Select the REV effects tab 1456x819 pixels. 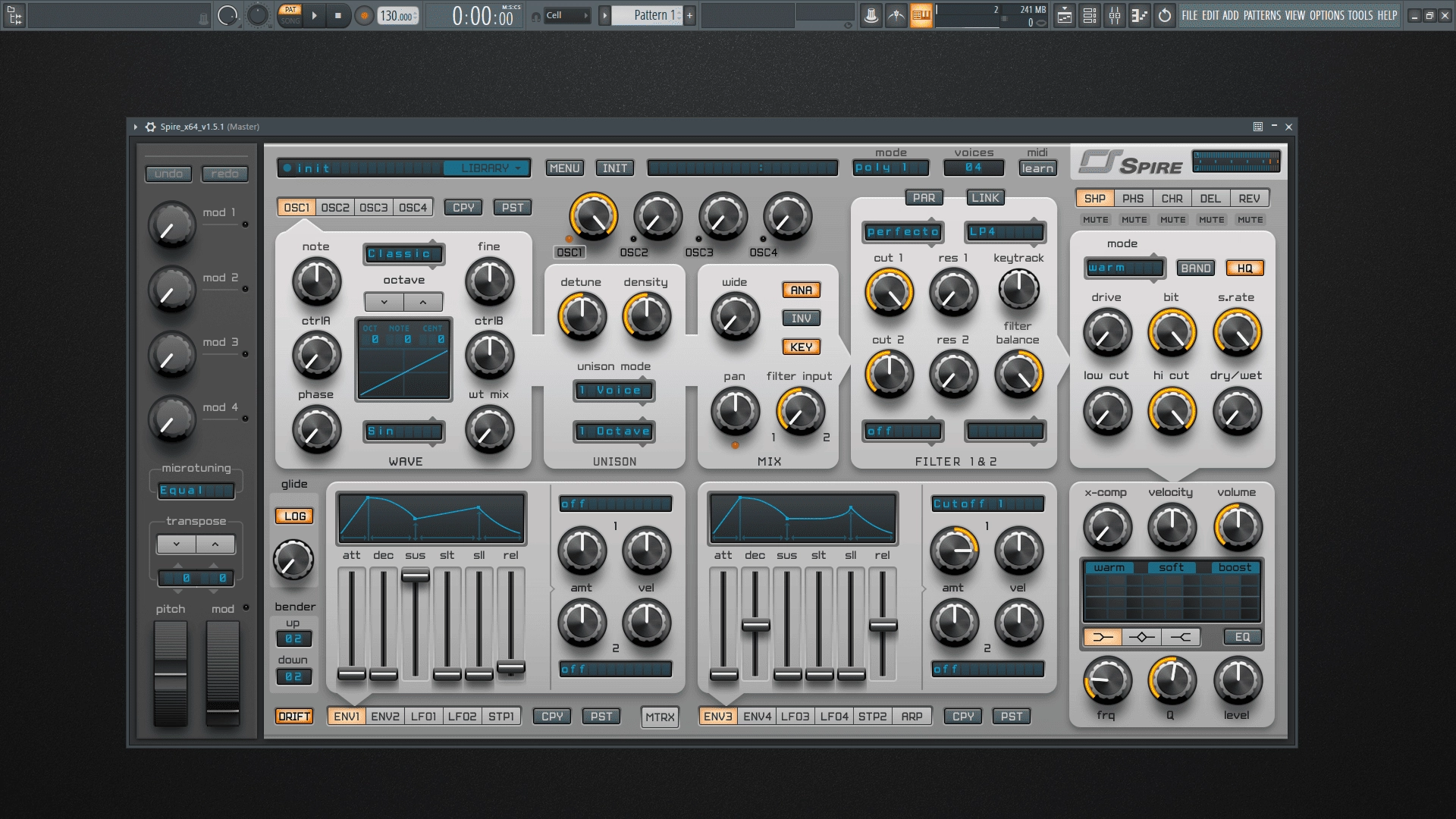tap(1249, 198)
